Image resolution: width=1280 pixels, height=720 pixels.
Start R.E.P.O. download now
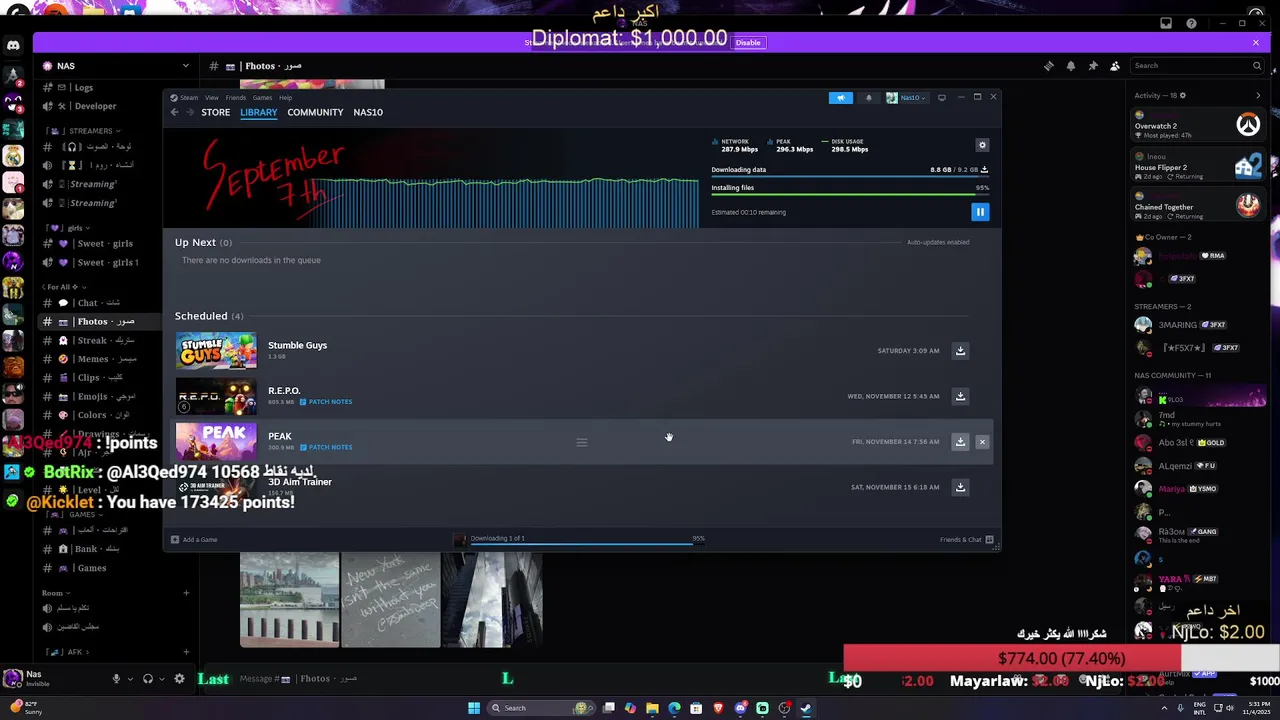[x=960, y=396]
